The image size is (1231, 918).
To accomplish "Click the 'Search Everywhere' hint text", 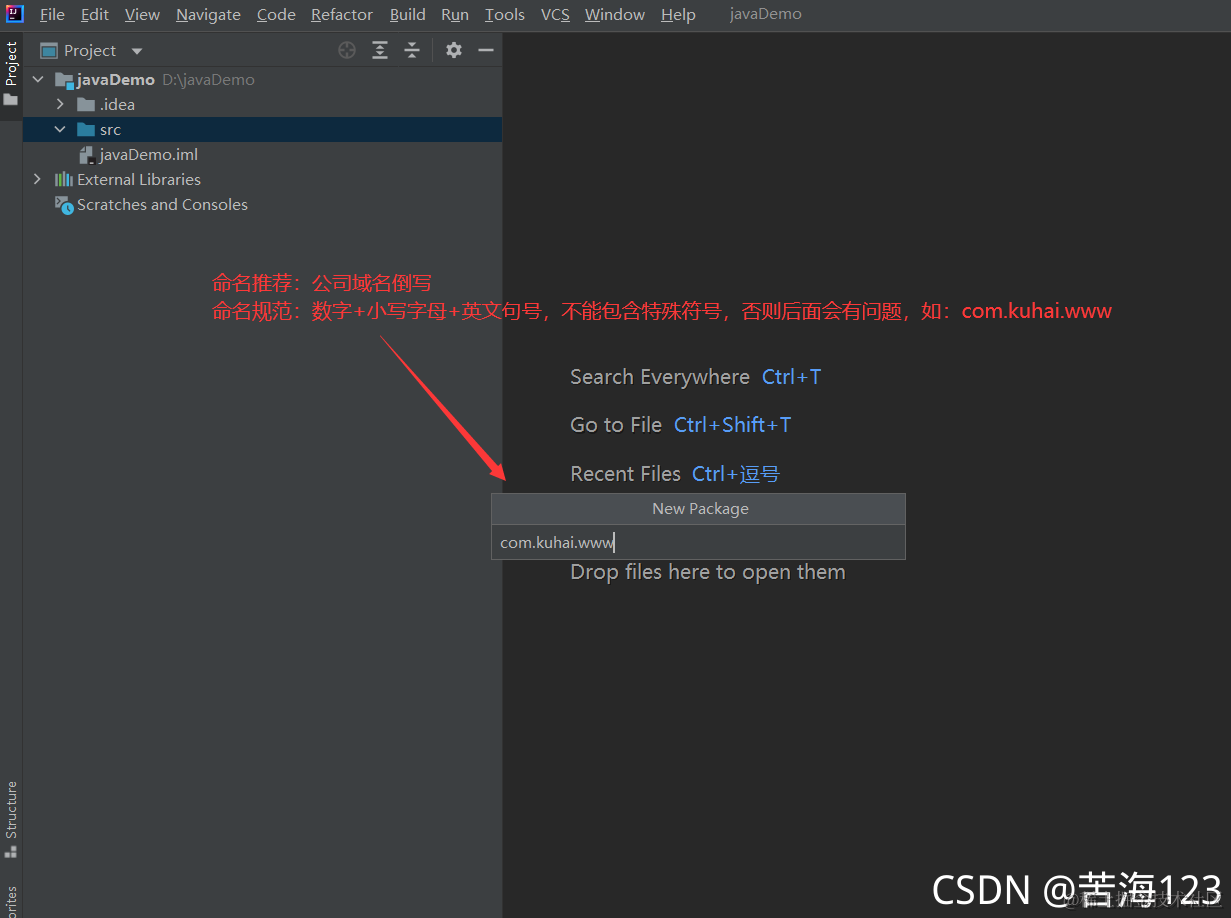I will (660, 377).
